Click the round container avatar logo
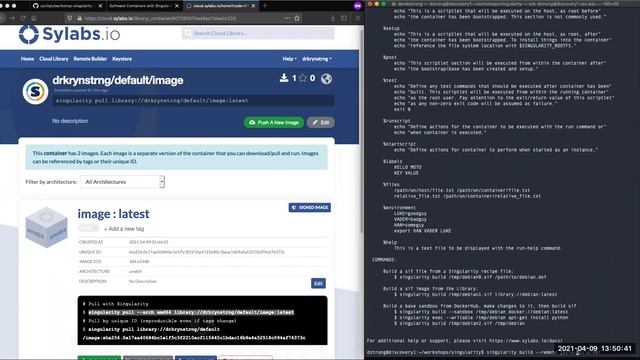The height and width of the screenshot is (360, 640). pos(36,91)
